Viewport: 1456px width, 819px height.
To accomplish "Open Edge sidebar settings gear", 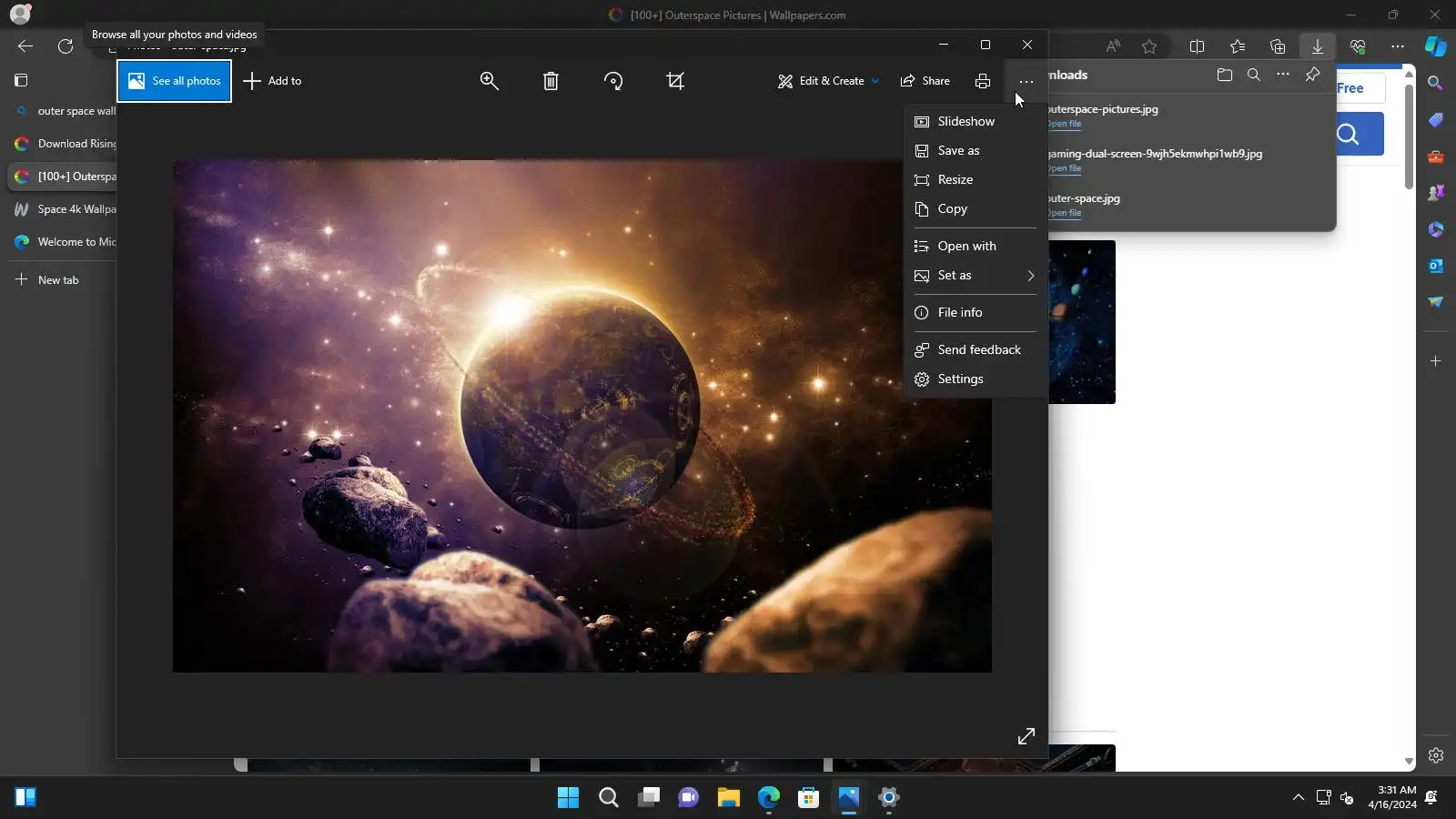I will 1436,755.
